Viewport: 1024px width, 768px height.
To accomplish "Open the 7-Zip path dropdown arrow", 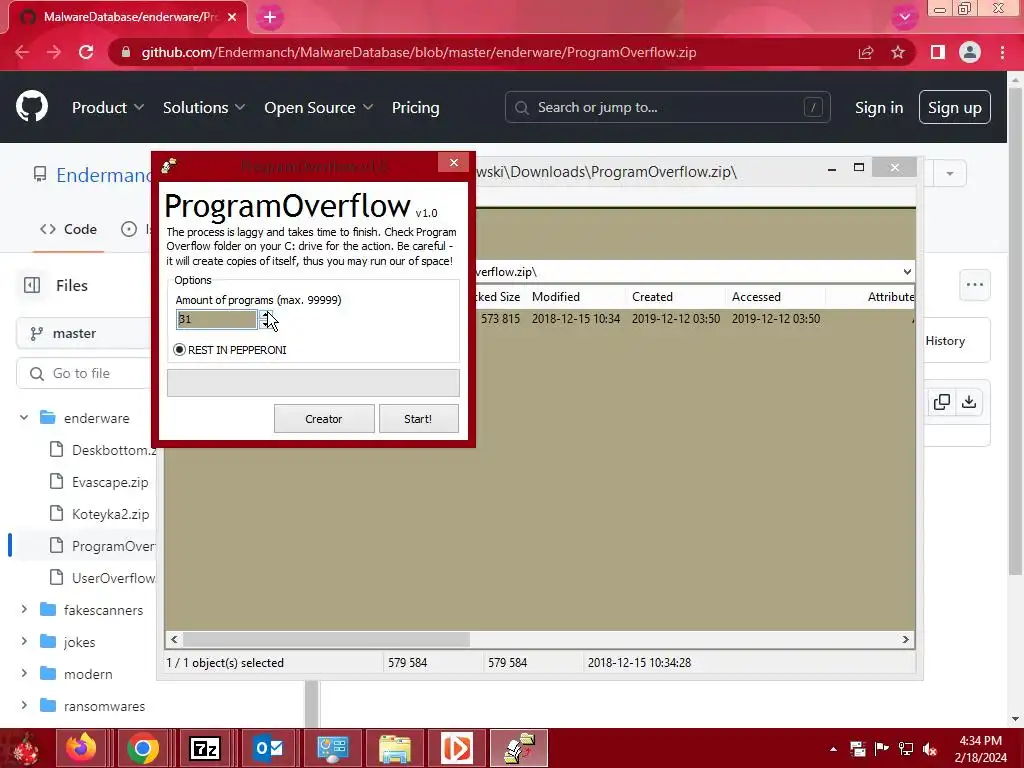I will click(x=906, y=272).
